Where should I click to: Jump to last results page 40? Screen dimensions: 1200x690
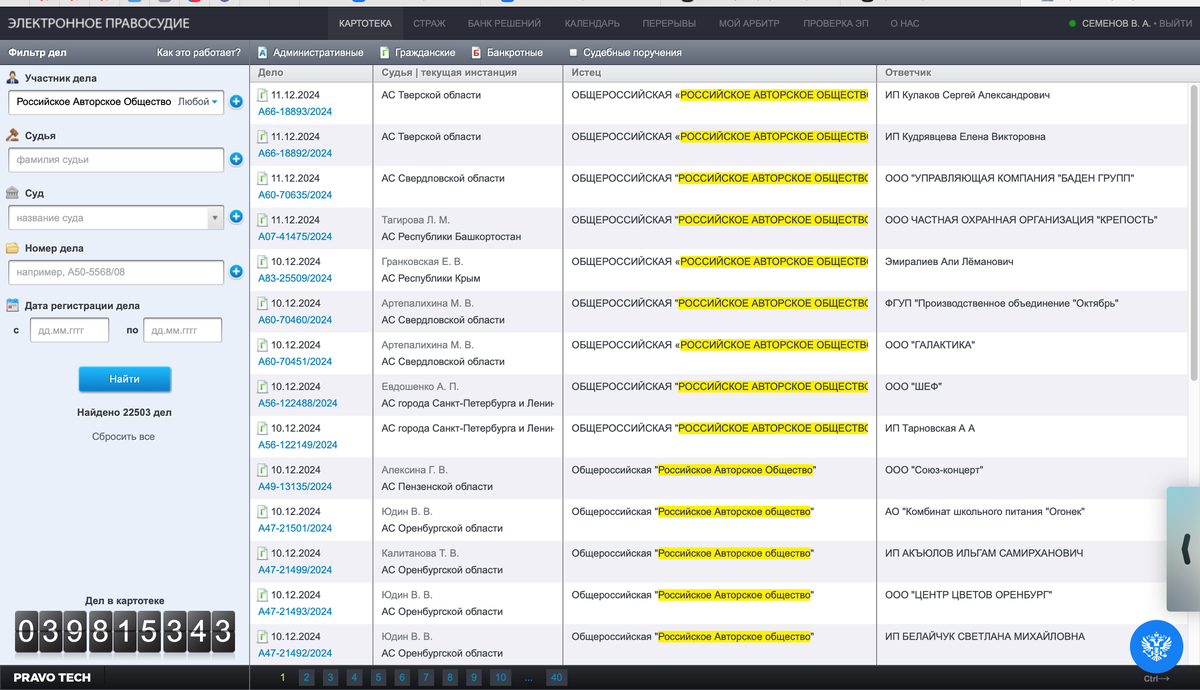pyautogui.click(x=557, y=678)
